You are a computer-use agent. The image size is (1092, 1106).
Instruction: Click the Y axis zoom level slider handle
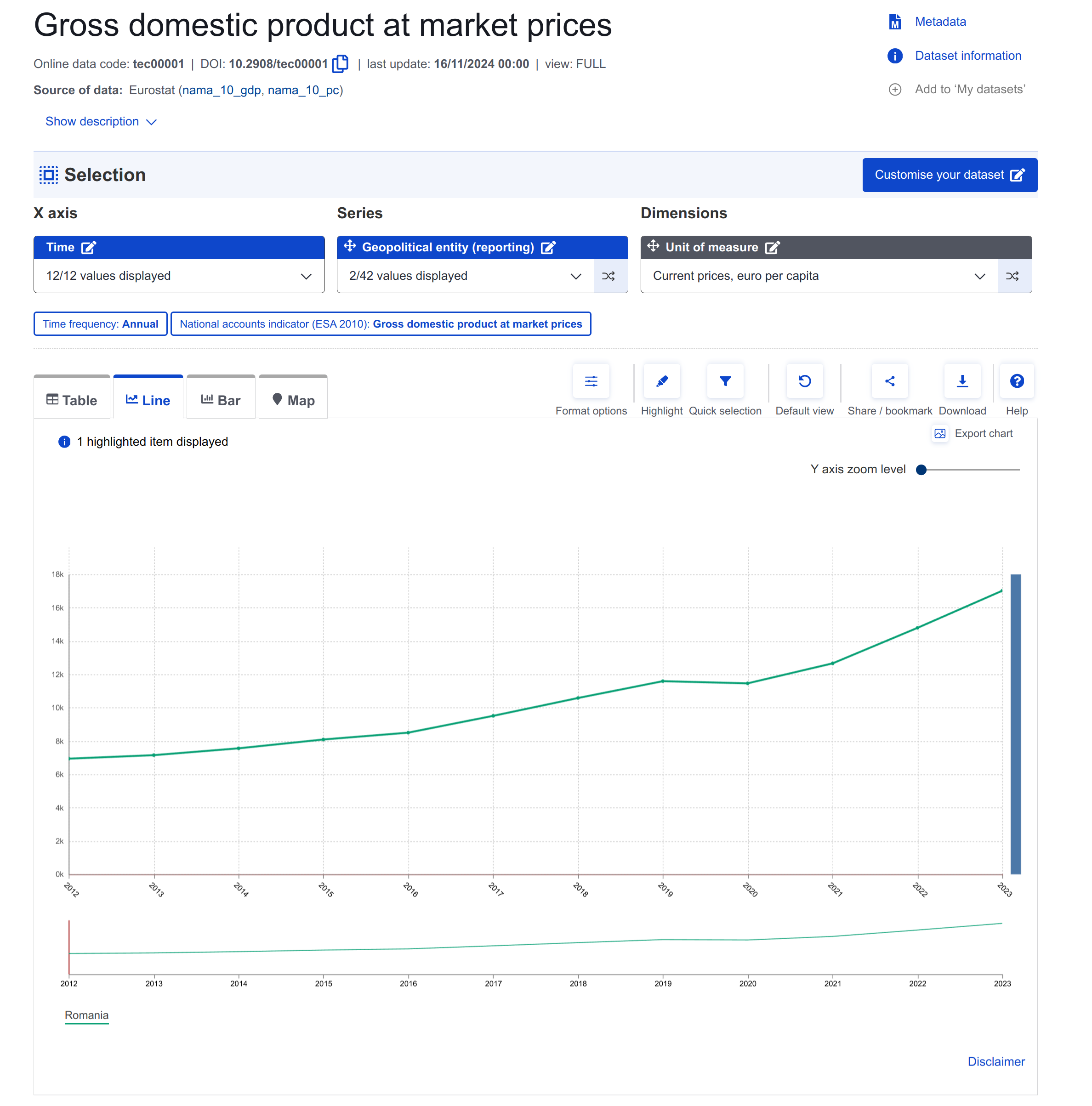921,470
